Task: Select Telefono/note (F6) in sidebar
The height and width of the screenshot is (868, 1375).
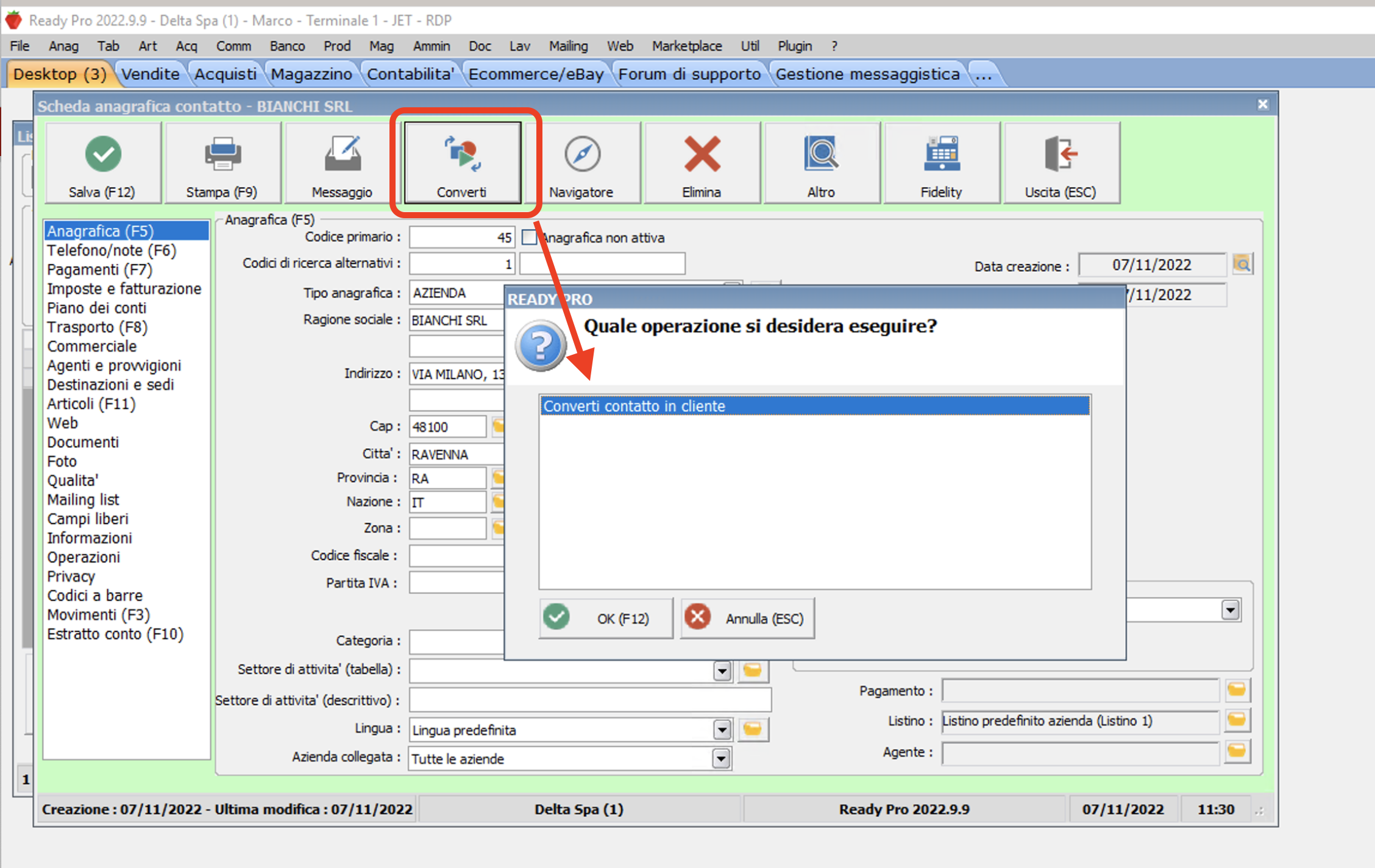Action: (x=112, y=251)
